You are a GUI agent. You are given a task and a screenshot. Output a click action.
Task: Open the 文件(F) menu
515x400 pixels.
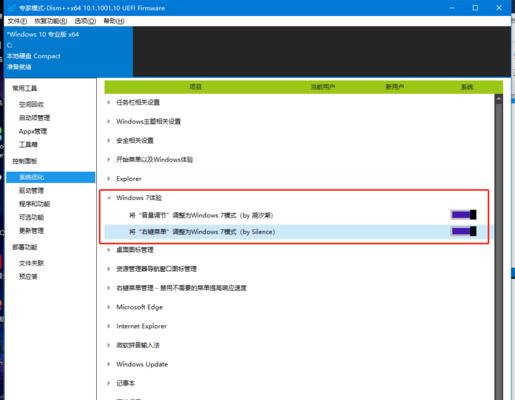pyautogui.click(x=17, y=21)
